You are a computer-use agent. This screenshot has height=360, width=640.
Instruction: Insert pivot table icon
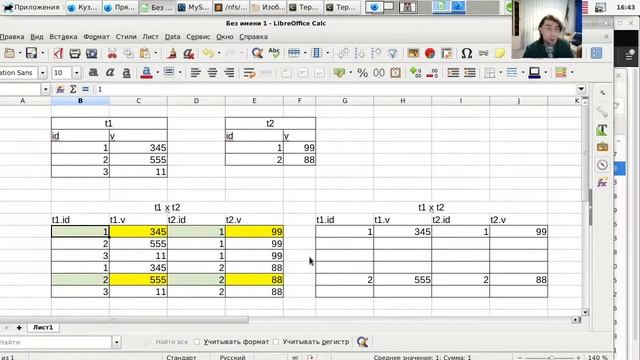point(447,53)
